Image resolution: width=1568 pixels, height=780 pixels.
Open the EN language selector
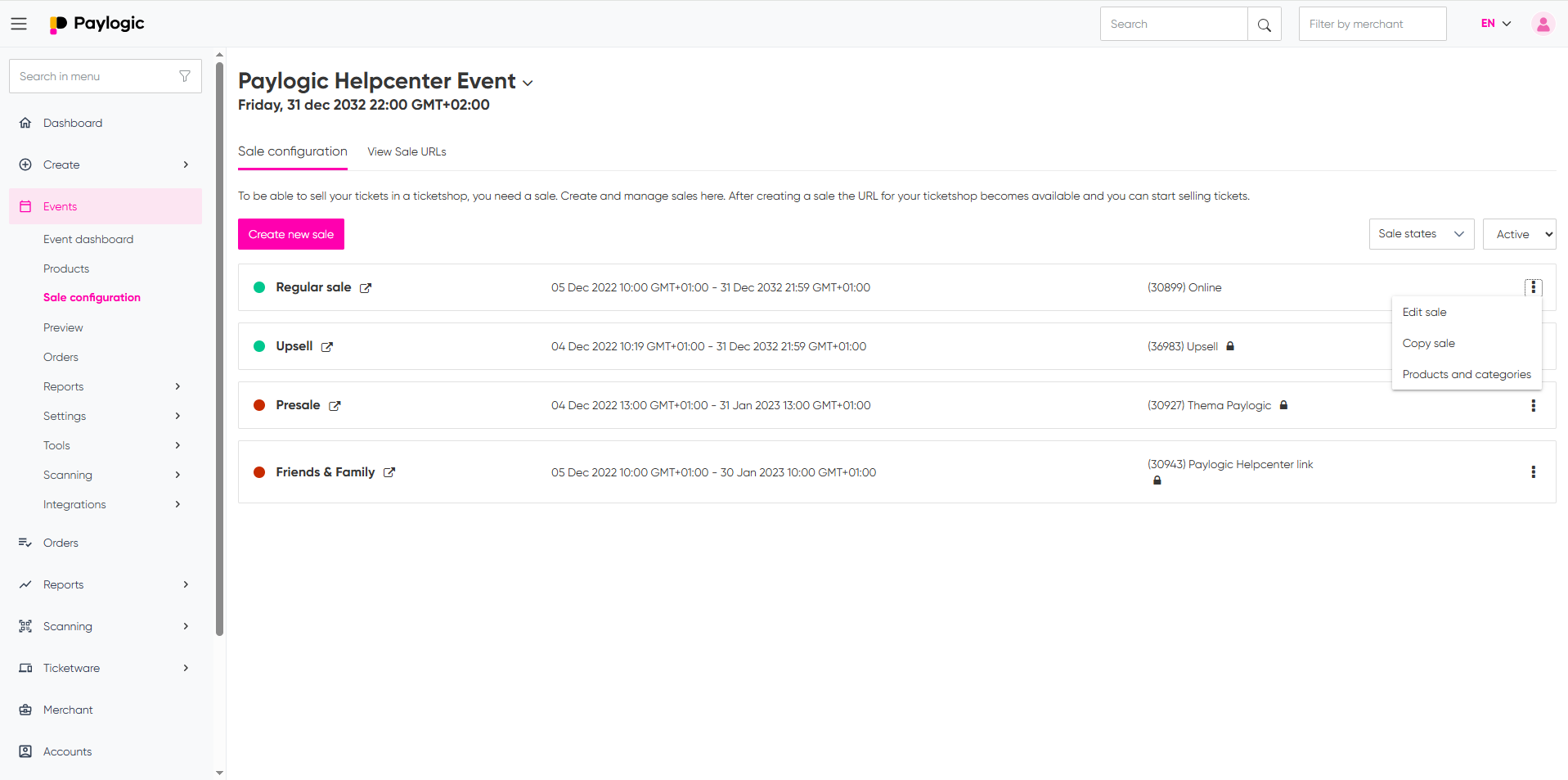tap(1496, 24)
